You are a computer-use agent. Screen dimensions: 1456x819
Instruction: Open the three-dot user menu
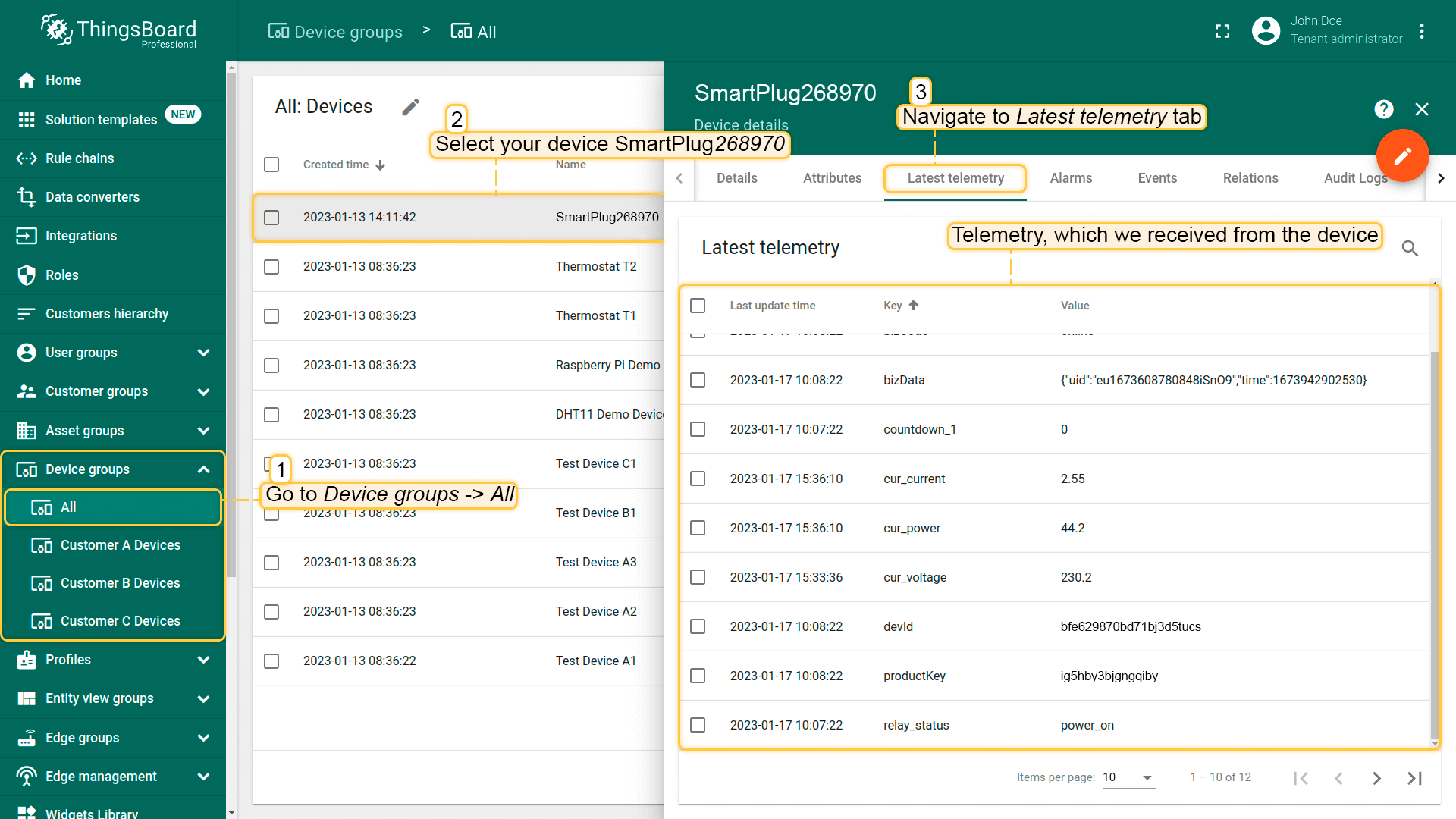1422,31
